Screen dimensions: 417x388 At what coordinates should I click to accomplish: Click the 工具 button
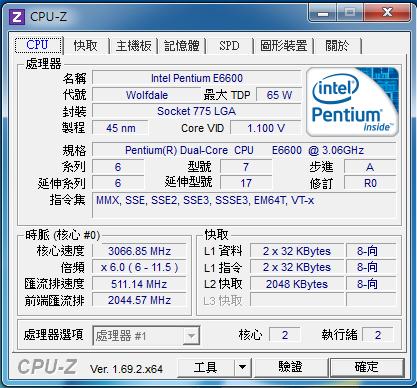(205, 368)
